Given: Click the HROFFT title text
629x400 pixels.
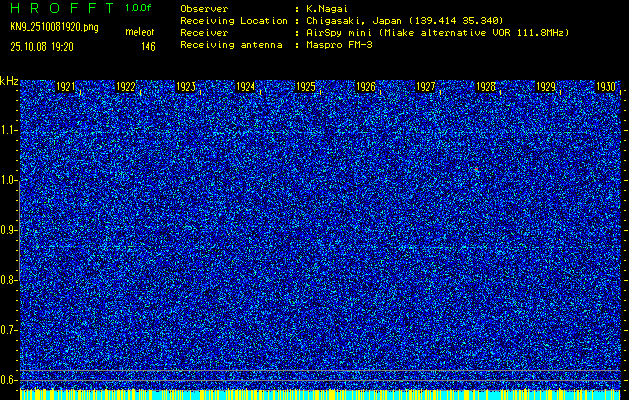Looking at the screenshot, I should pyautogui.click(x=59, y=8).
